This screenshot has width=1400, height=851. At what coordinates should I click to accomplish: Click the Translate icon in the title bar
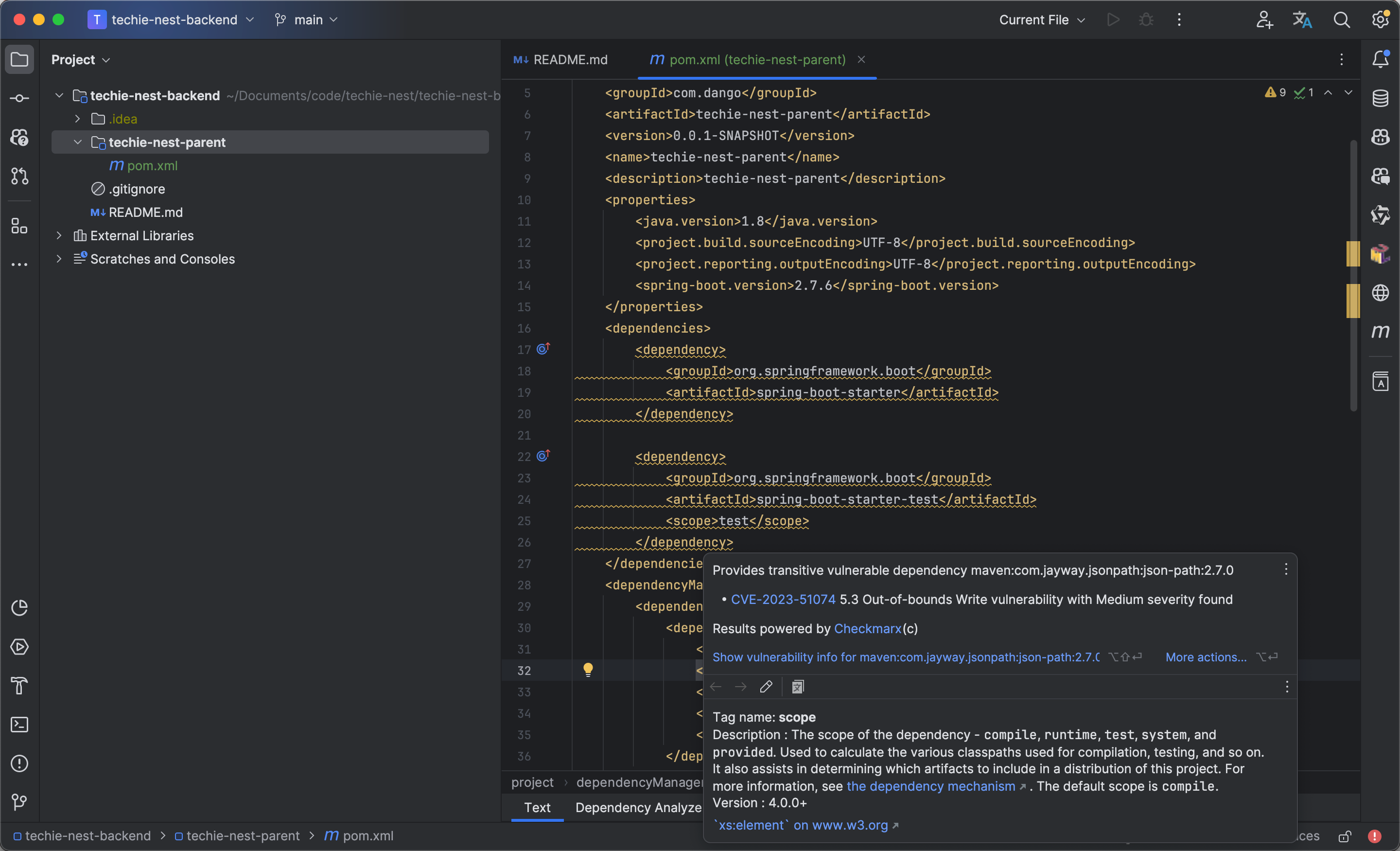coord(1302,20)
